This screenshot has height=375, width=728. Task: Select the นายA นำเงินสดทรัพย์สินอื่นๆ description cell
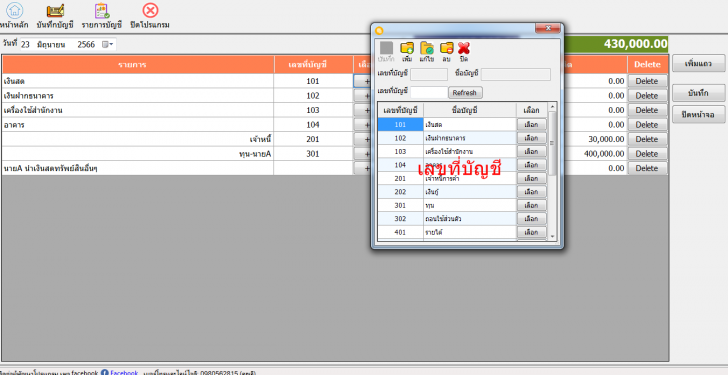pyautogui.click(x=138, y=168)
